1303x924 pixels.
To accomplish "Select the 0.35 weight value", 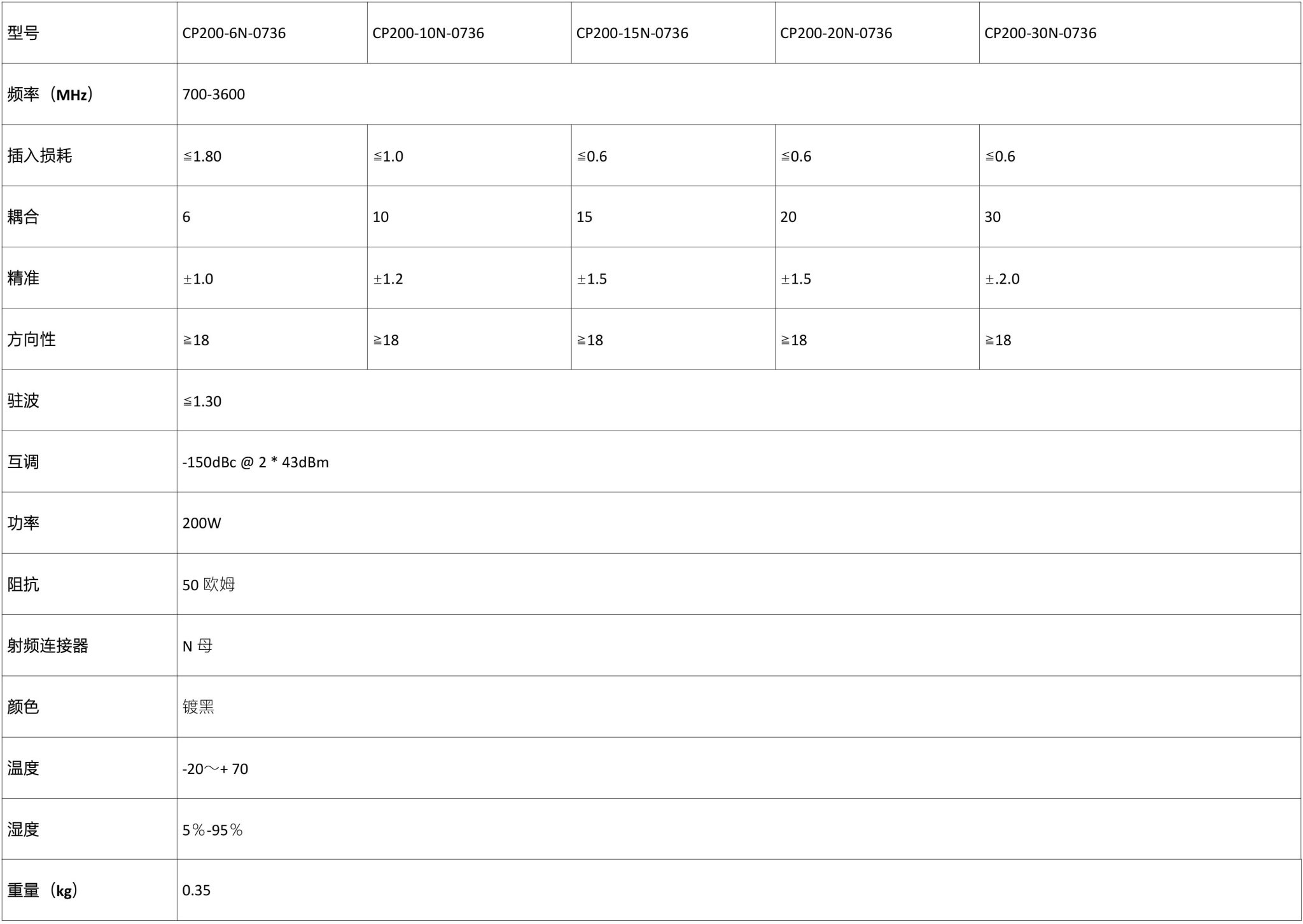I will tap(196, 890).
